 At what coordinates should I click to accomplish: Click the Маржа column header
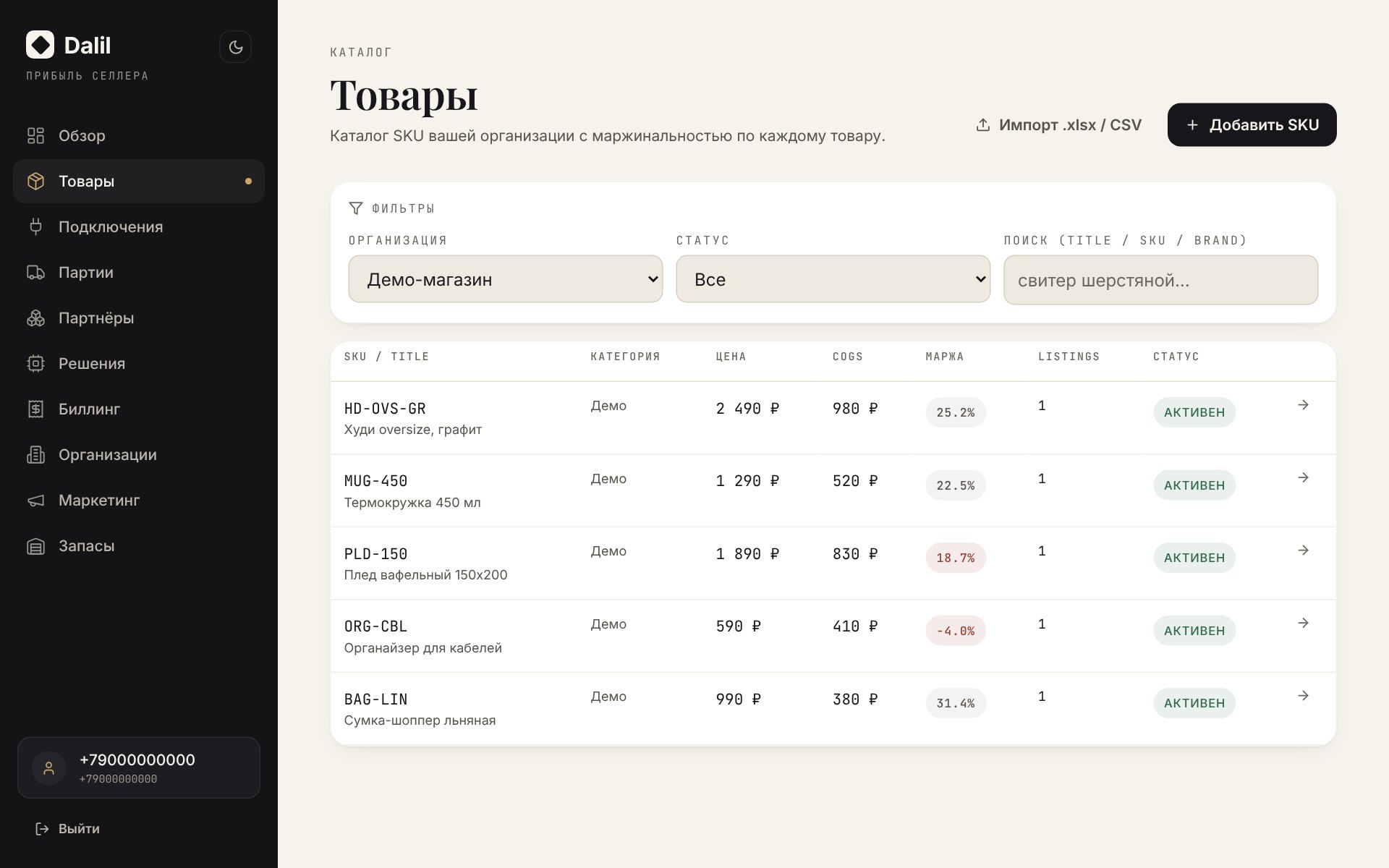(945, 357)
